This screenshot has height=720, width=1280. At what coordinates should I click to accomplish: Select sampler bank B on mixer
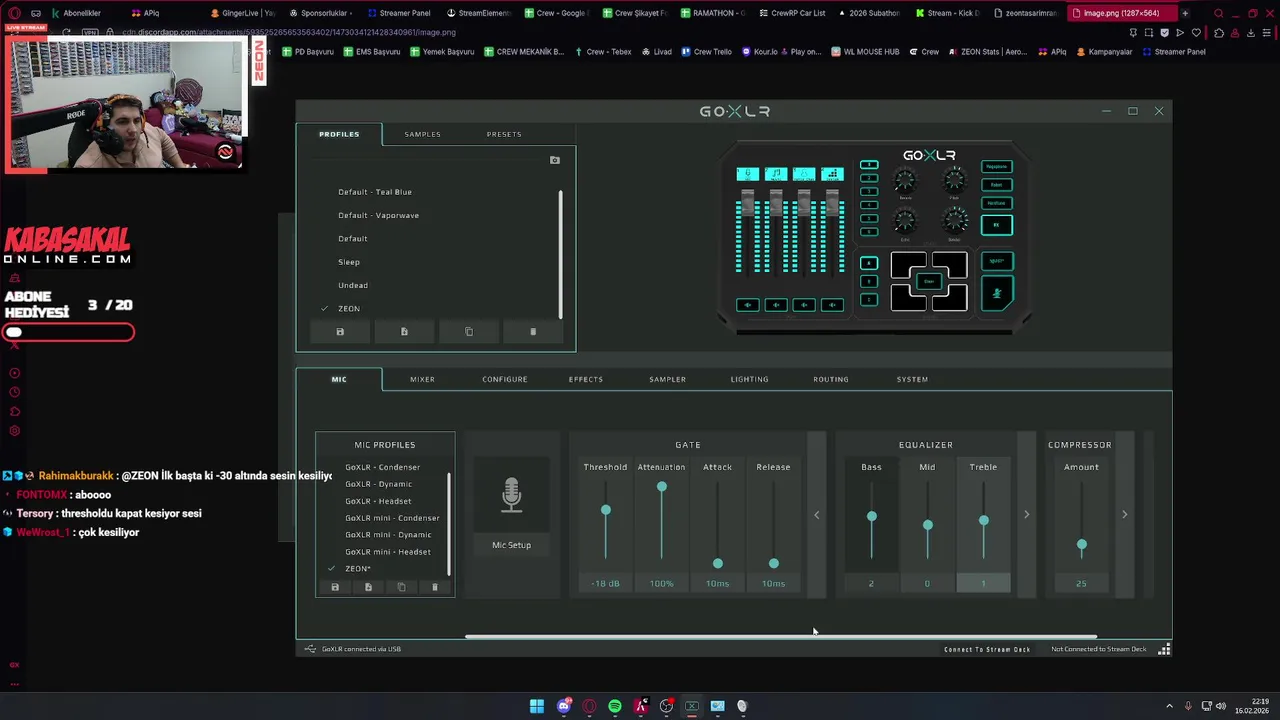[x=869, y=282]
